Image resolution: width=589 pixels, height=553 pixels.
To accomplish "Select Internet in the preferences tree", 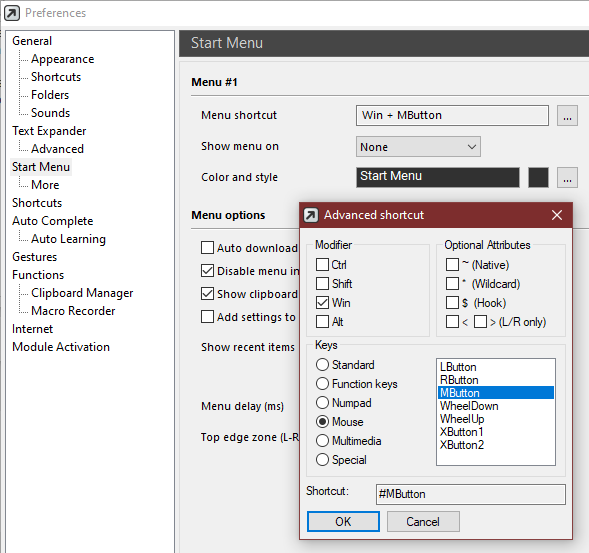I will click(x=32, y=329).
